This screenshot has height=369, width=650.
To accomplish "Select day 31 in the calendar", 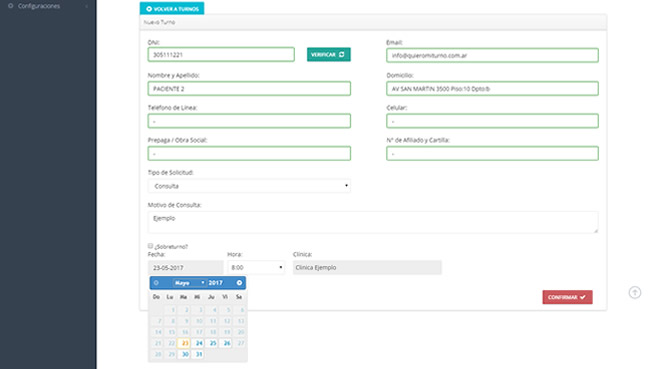I will pyautogui.click(x=199, y=354).
